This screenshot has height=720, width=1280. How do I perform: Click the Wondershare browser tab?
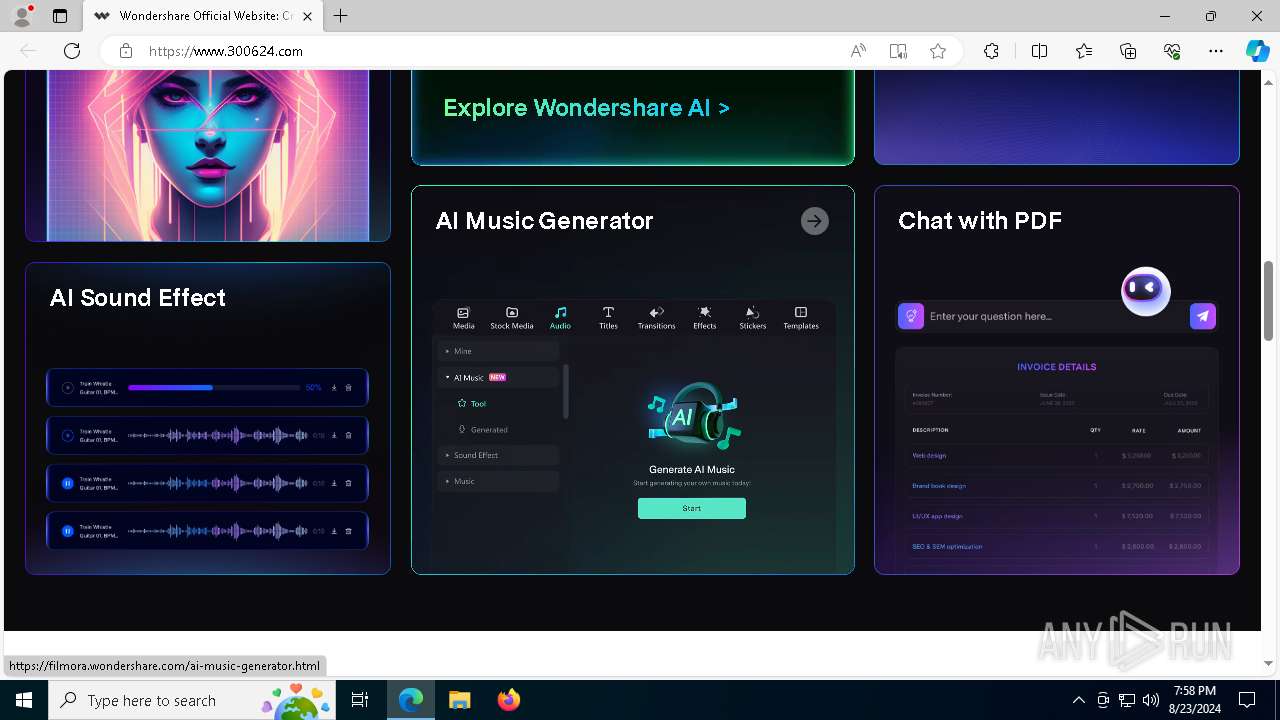(x=204, y=16)
